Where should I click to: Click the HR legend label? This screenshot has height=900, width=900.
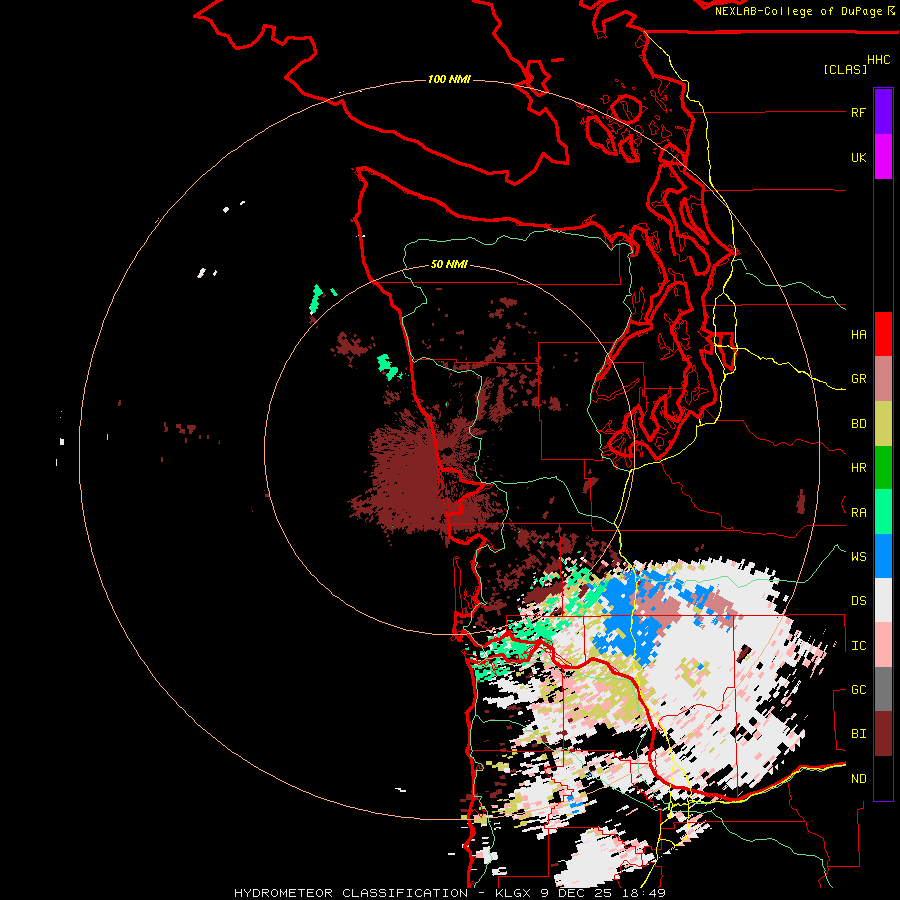point(858,468)
